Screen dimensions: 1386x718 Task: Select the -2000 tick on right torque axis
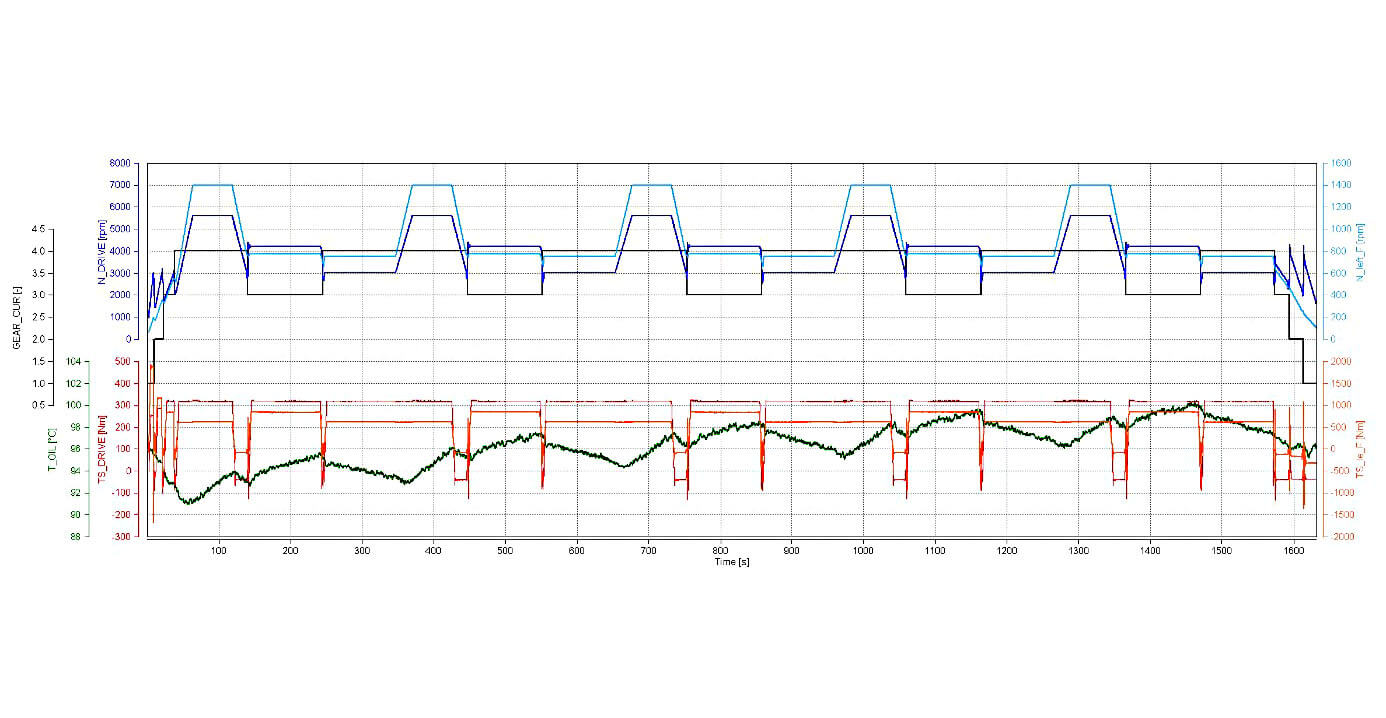[1342, 537]
